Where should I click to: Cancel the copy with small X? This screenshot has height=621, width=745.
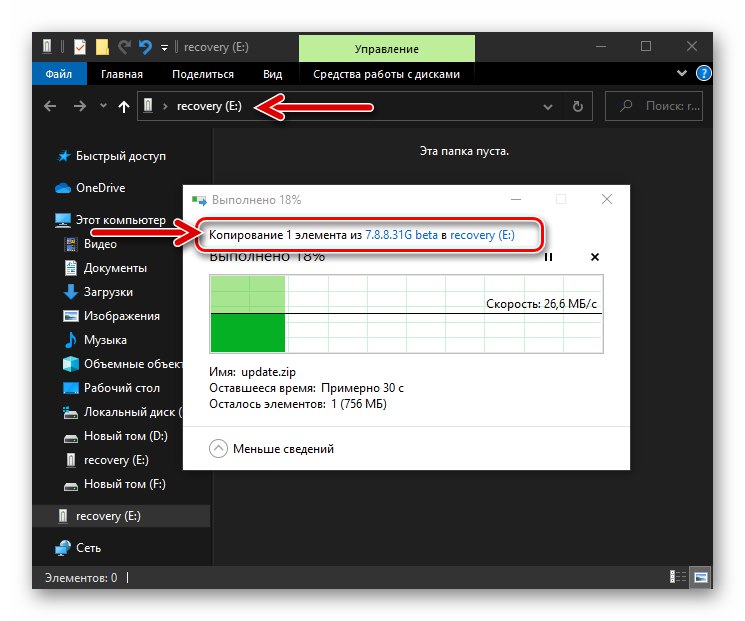(594, 257)
